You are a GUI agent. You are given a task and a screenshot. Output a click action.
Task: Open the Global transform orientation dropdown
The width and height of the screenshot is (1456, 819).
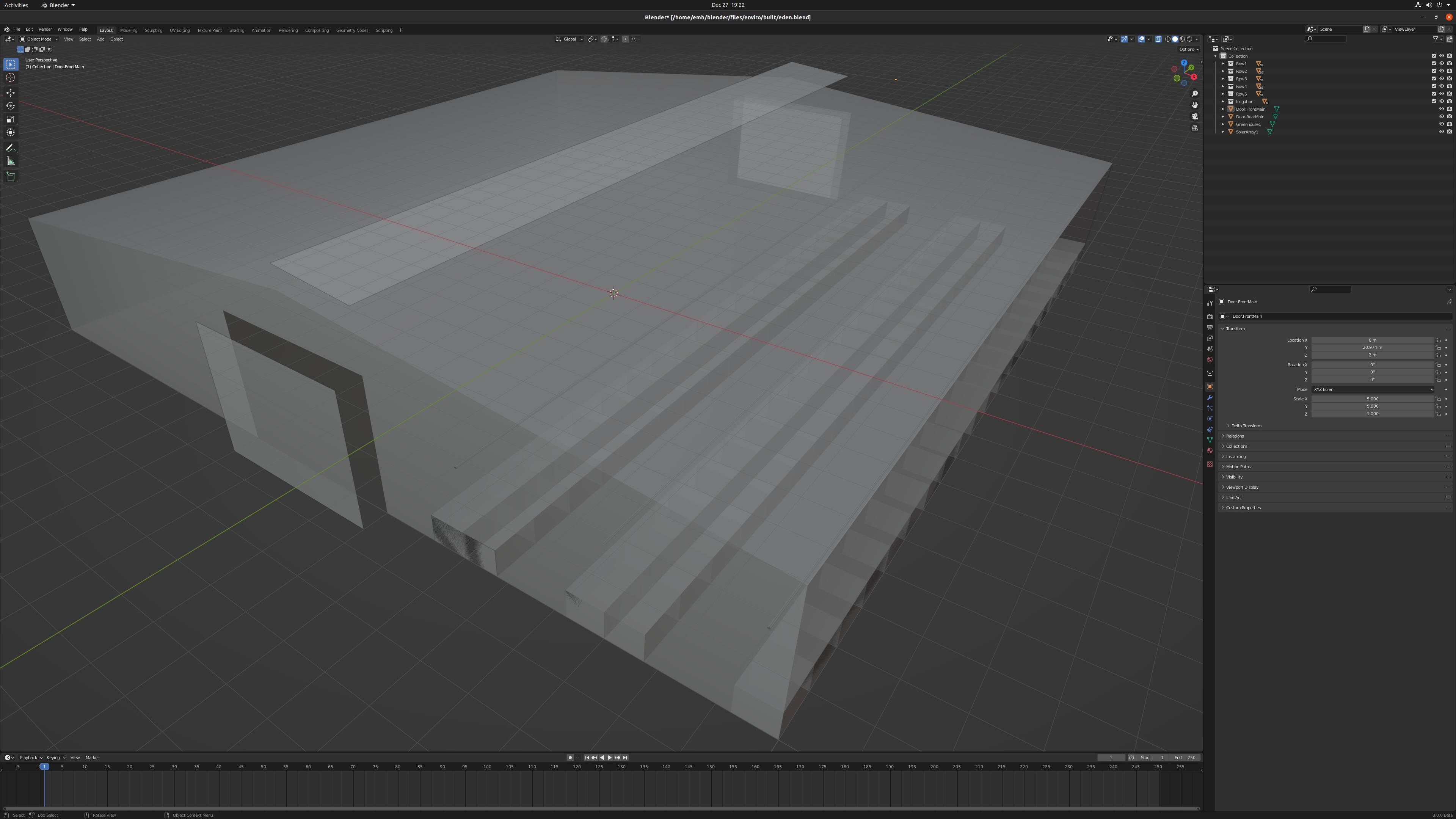(x=569, y=39)
